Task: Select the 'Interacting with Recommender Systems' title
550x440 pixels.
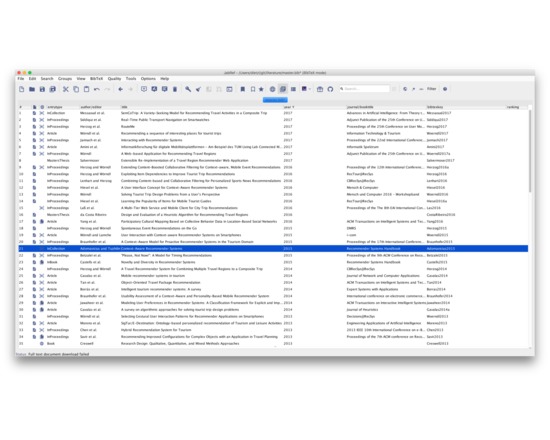Action: (x=152, y=140)
